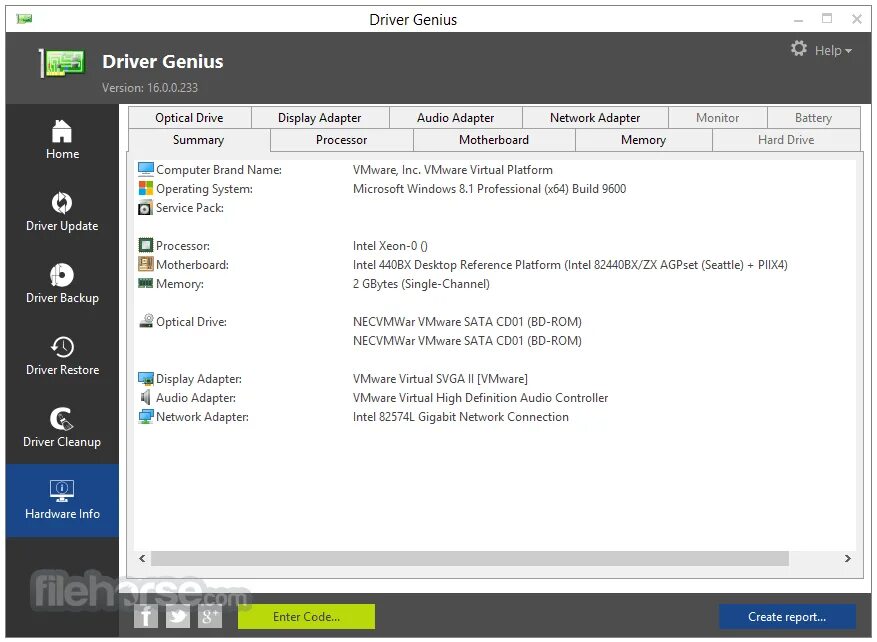Screen dimensions: 877x642
Task: Click the title bar application icon
Action: [24, 20]
